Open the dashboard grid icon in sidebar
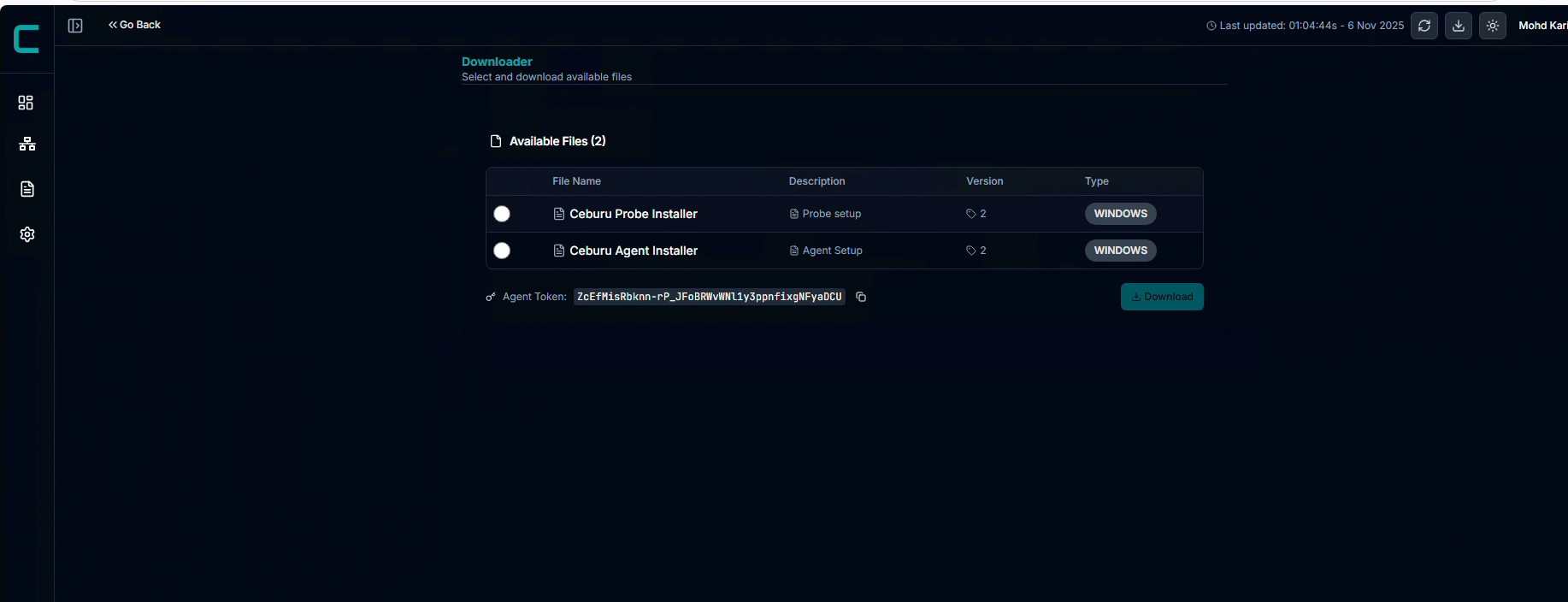Screen dimensions: 1568x602 (x=26, y=103)
